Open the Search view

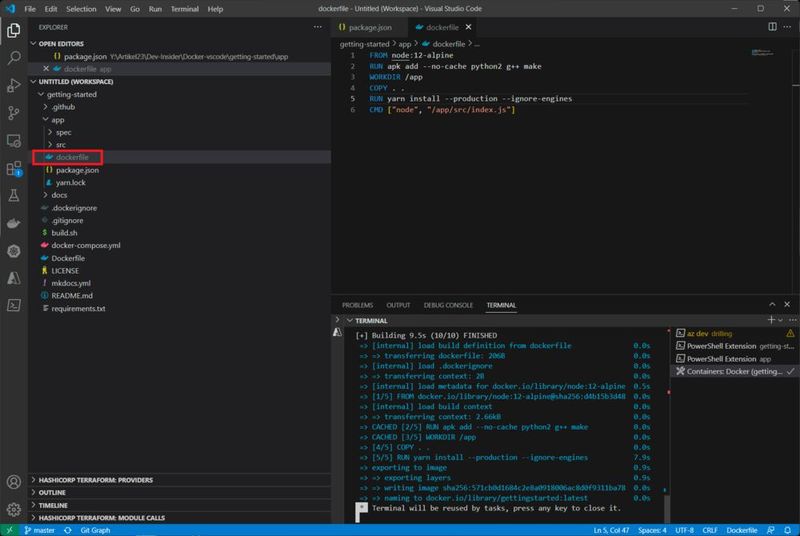14,58
